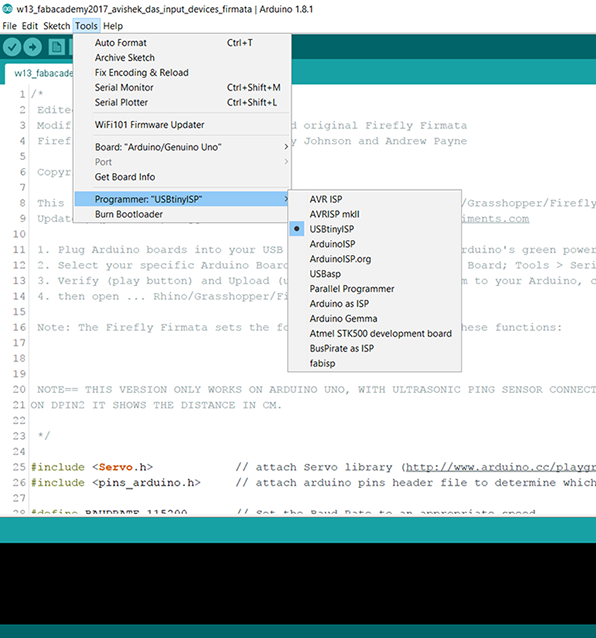Viewport: 596px width, 638px height.
Task: Select the checked USBtinyISP programmer option
Action: click(375, 229)
